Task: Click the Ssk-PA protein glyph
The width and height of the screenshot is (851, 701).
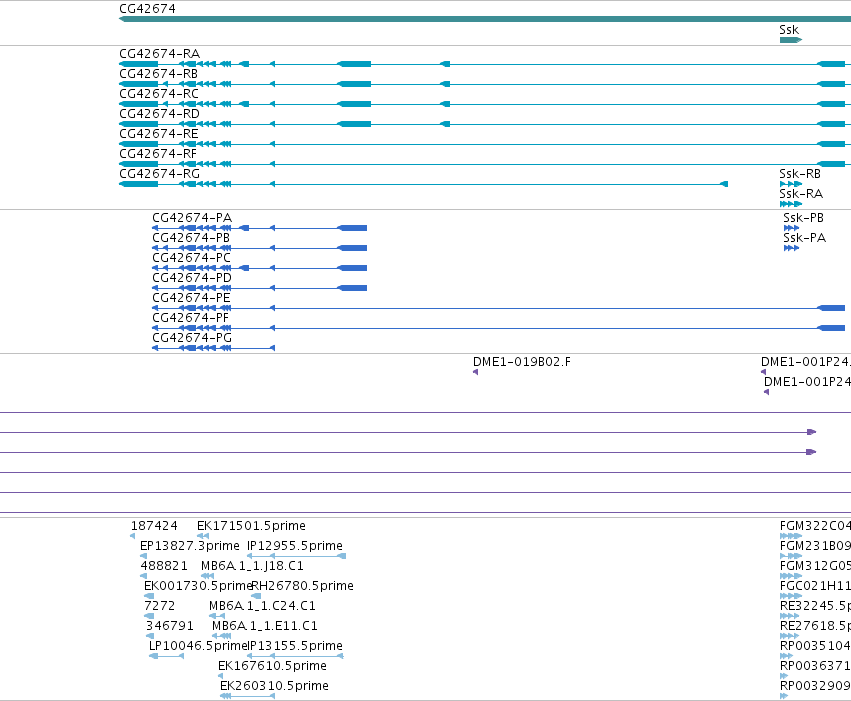Action: (791, 248)
